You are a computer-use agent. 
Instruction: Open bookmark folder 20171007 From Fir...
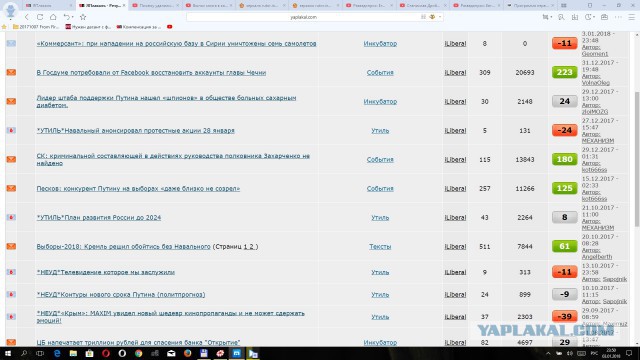[36, 27]
